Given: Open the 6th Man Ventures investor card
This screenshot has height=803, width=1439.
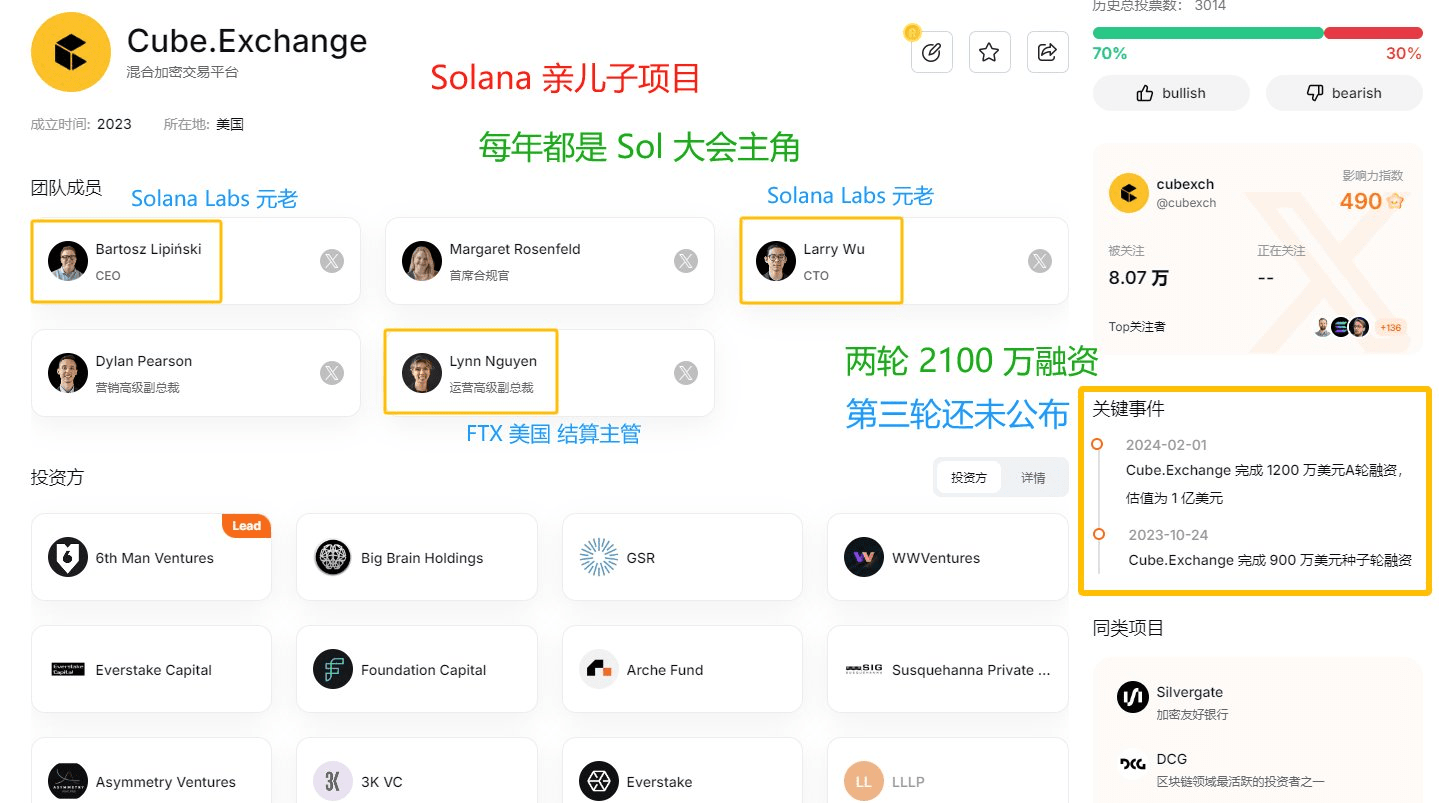Looking at the screenshot, I should (x=151, y=558).
